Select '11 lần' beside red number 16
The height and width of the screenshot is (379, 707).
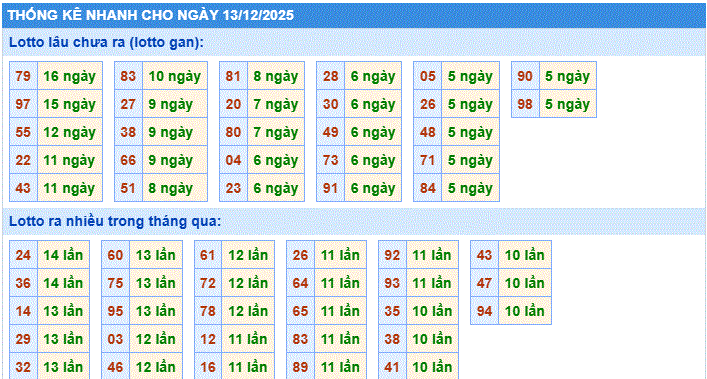click(x=248, y=366)
